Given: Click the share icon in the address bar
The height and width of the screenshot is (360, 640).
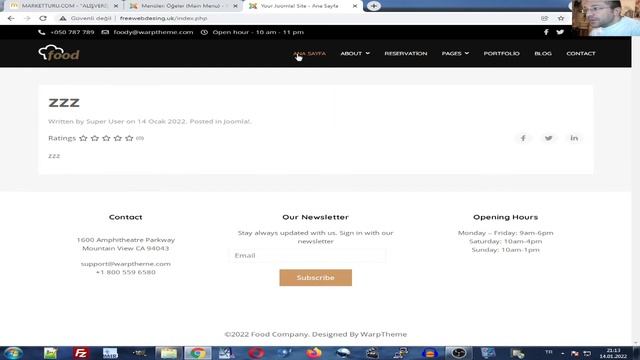Looking at the screenshot, I should (544, 18).
